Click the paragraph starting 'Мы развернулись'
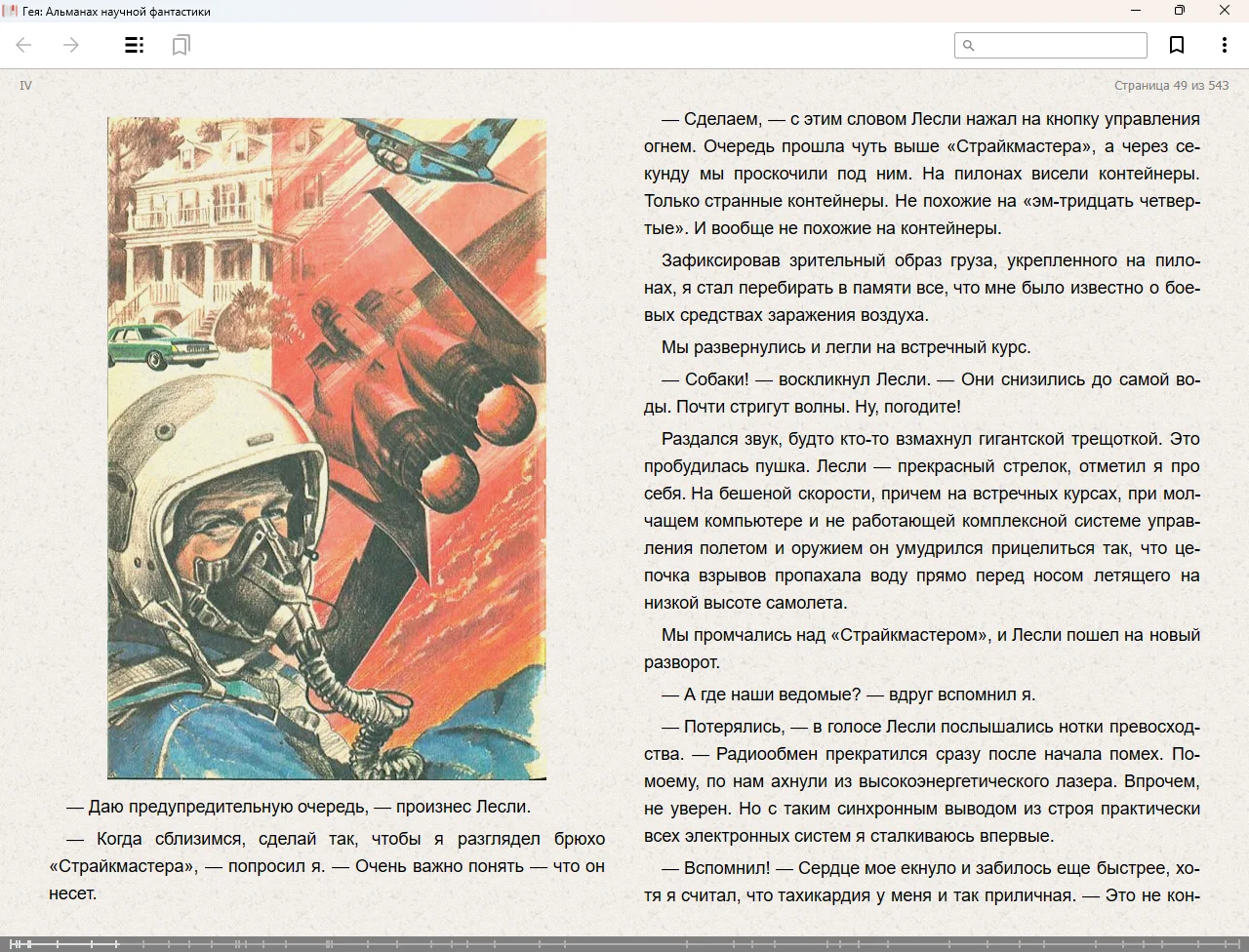Screen dimensions: 1249x952 coord(845,347)
